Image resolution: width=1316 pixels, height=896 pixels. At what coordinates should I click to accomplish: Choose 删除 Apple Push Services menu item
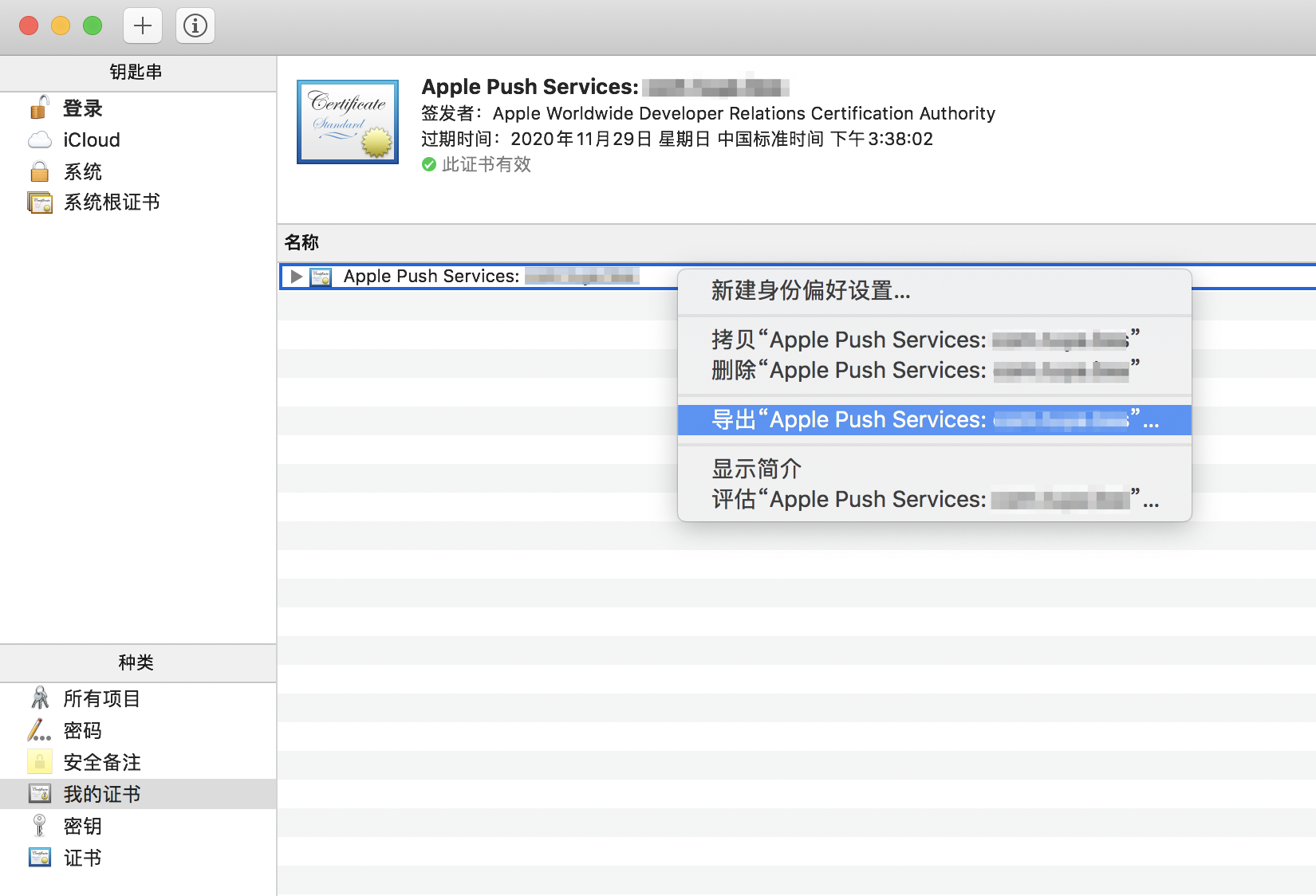(x=934, y=371)
